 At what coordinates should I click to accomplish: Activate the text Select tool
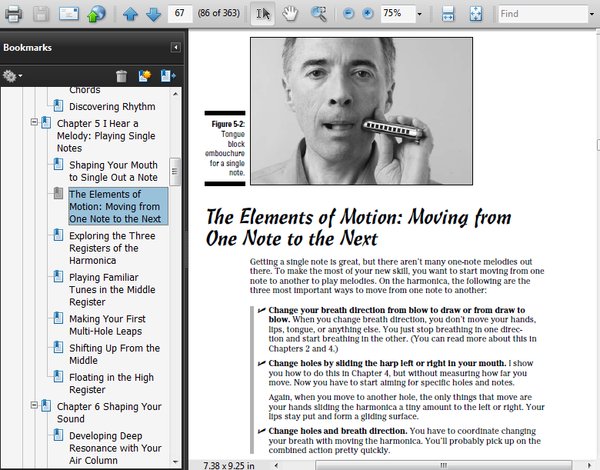262,14
